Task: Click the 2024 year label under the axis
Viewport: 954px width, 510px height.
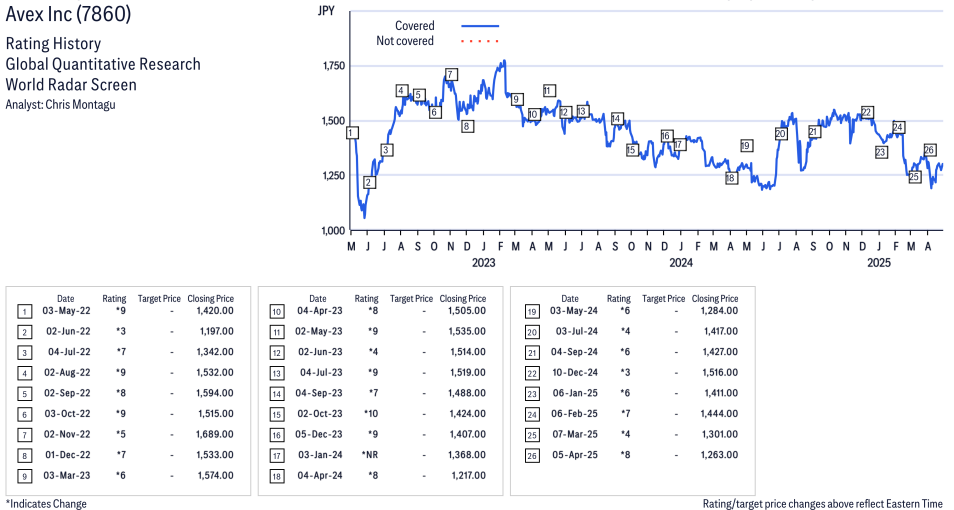Action: [x=681, y=263]
